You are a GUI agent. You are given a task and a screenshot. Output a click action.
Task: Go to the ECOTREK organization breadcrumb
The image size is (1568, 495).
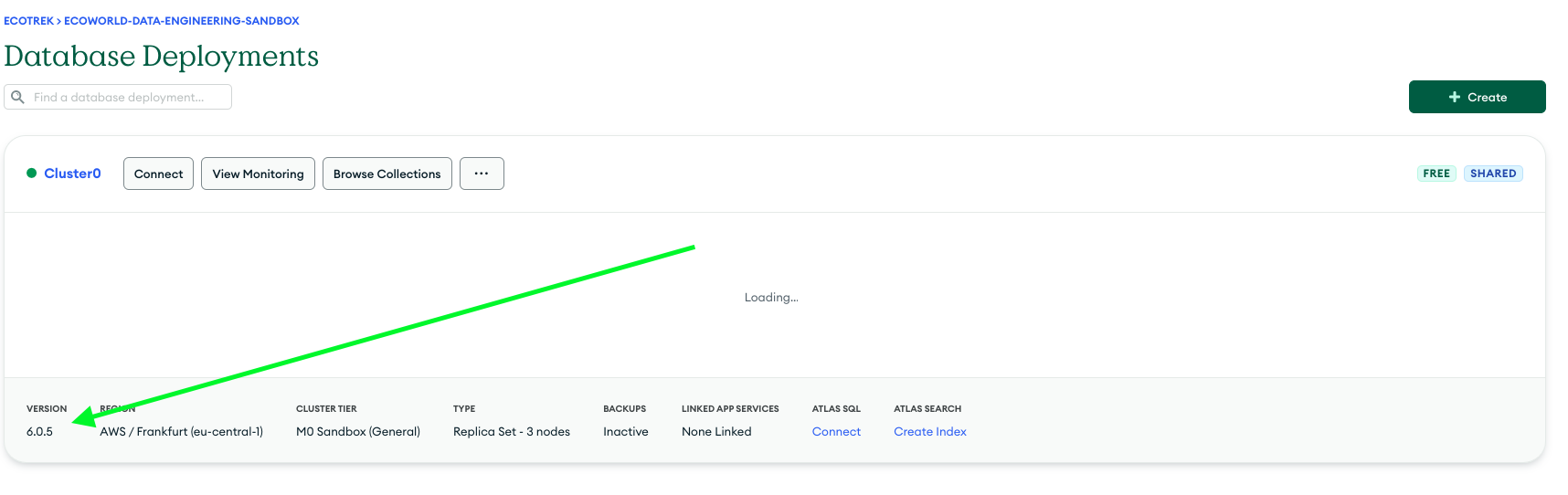[x=28, y=20]
